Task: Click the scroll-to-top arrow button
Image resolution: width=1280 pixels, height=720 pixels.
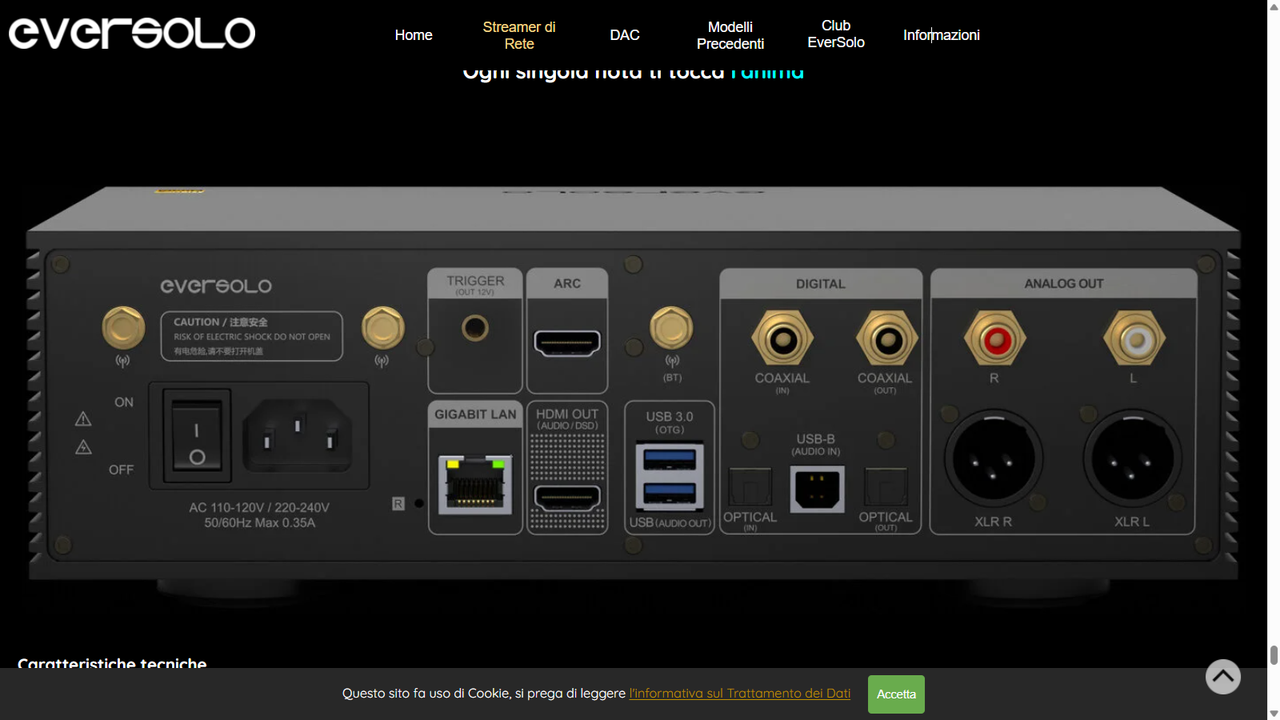Action: tap(1222, 677)
